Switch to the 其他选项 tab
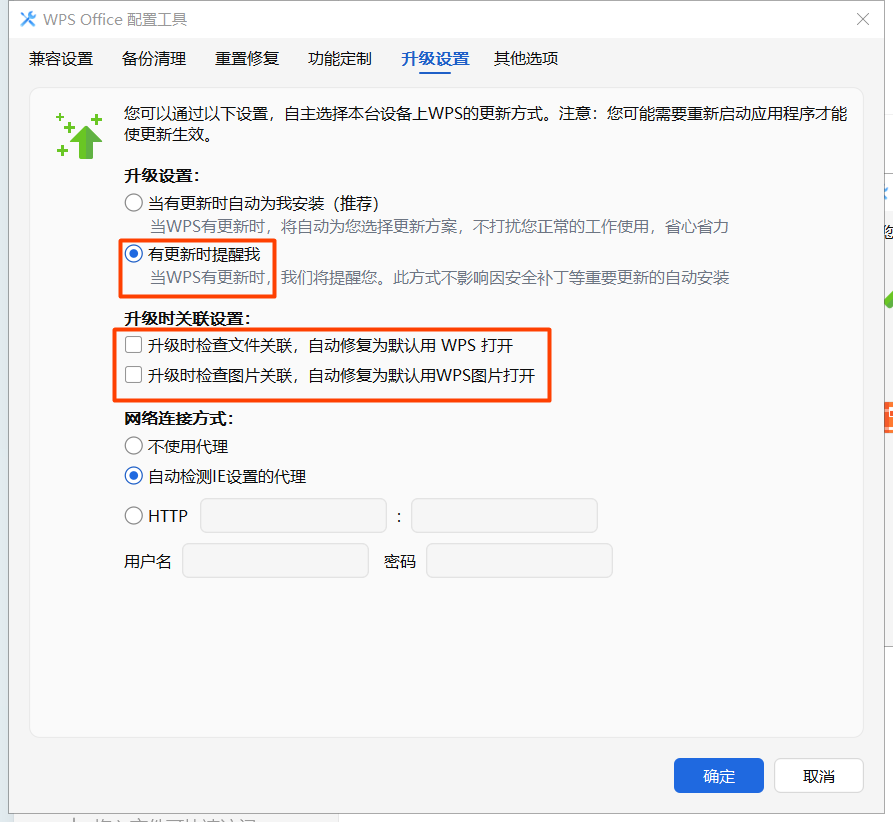Screen dimensions: 893x822 click(525, 59)
